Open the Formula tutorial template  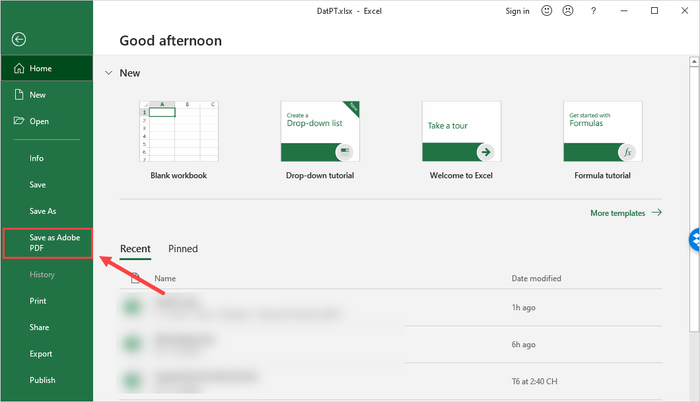[603, 131]
